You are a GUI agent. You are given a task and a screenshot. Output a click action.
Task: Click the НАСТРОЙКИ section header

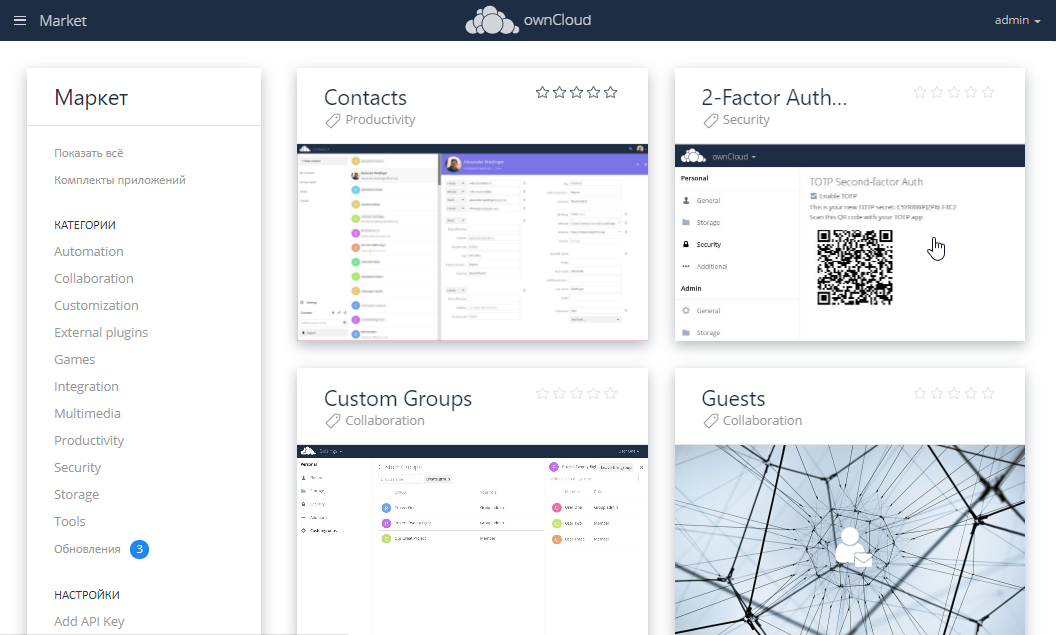(87, 595)
